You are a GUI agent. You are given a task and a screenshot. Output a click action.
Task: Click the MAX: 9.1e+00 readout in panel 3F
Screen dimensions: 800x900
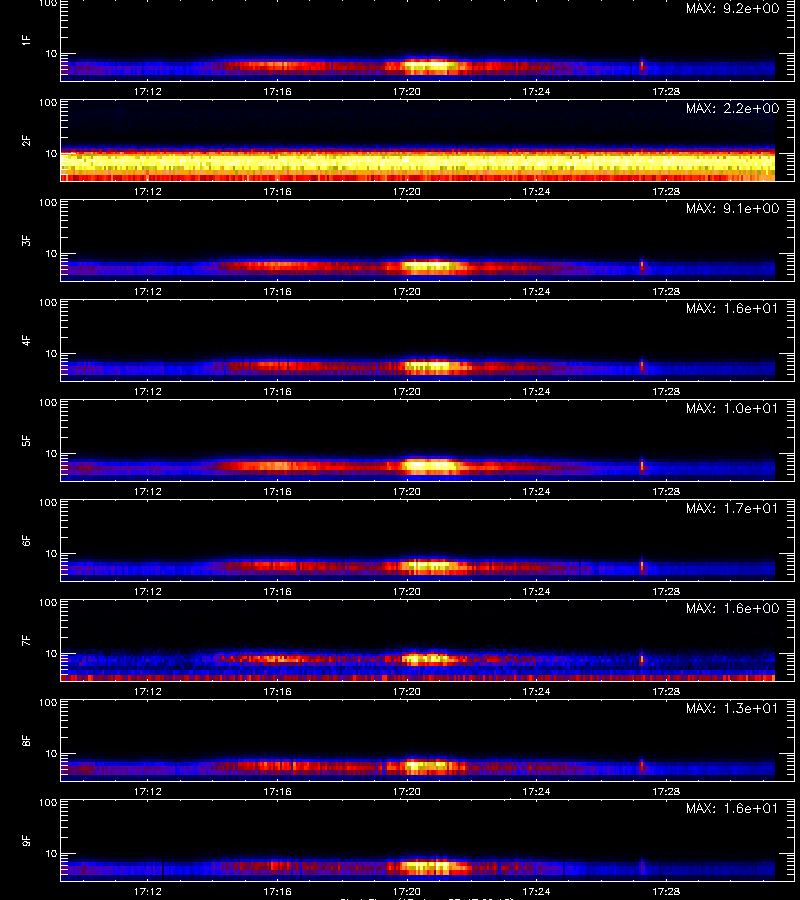732,208
